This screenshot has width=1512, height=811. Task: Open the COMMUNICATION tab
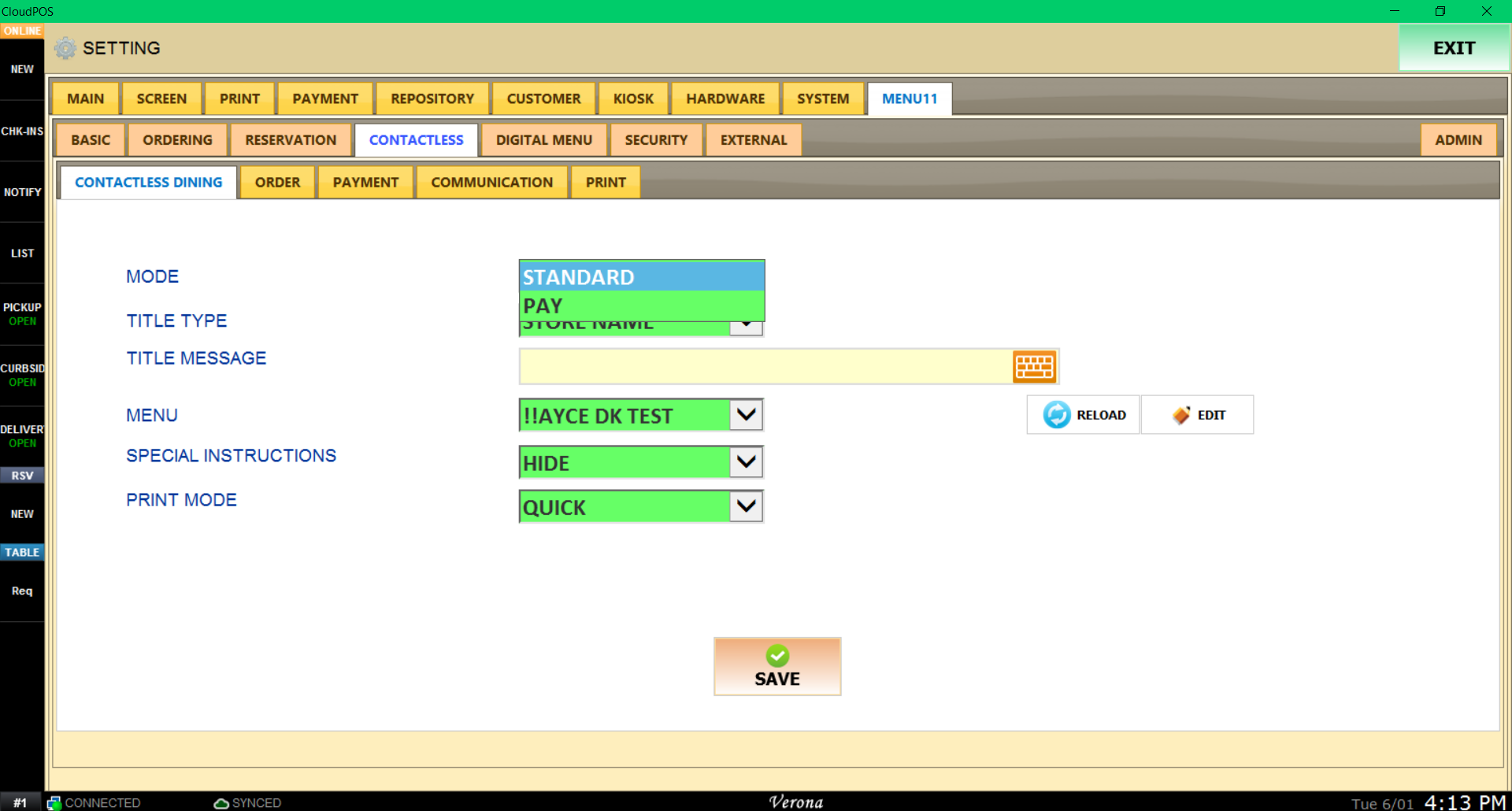tap(491, 183)
